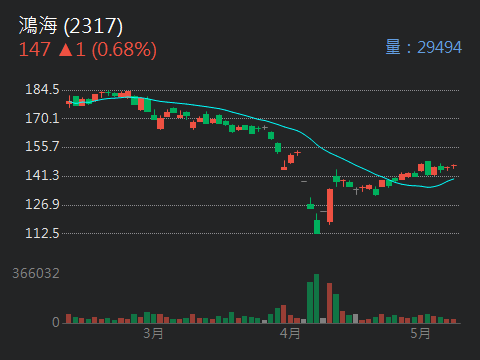This screenshot has height=360, width=480.
Task: Click the 184.5 price axis label
Action: click(x=42, y=90)
